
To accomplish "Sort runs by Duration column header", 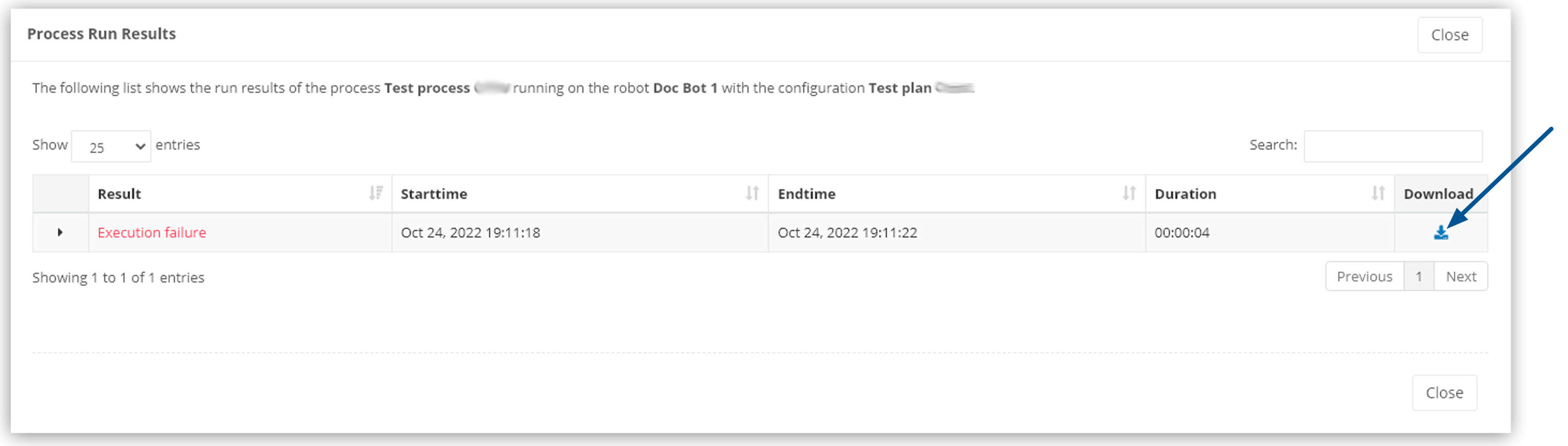I will pyautogui.click(x=1185, y=194).
